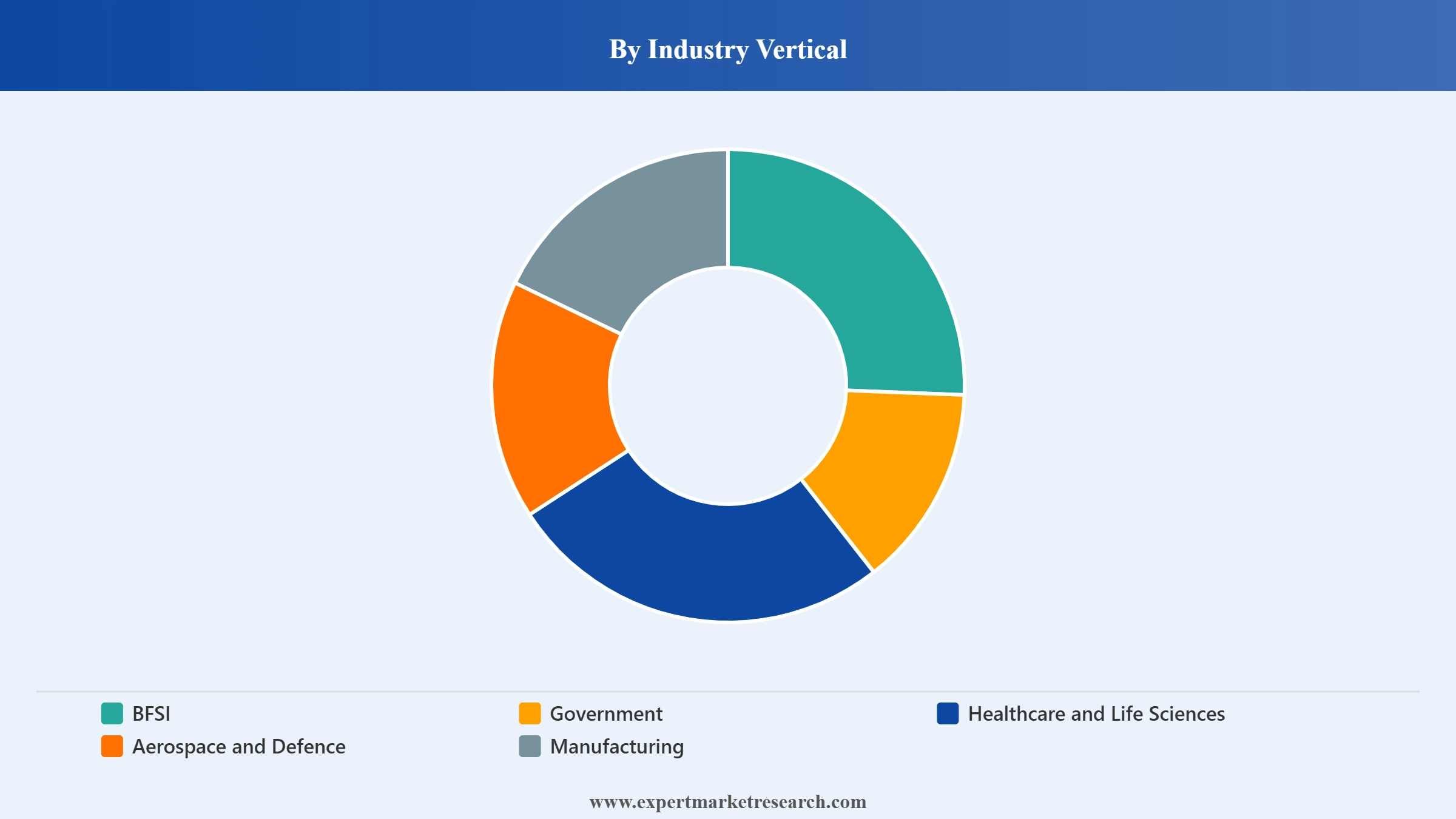
Task: Select the Manufacturing legend label
Action: [x=617, y=747]
